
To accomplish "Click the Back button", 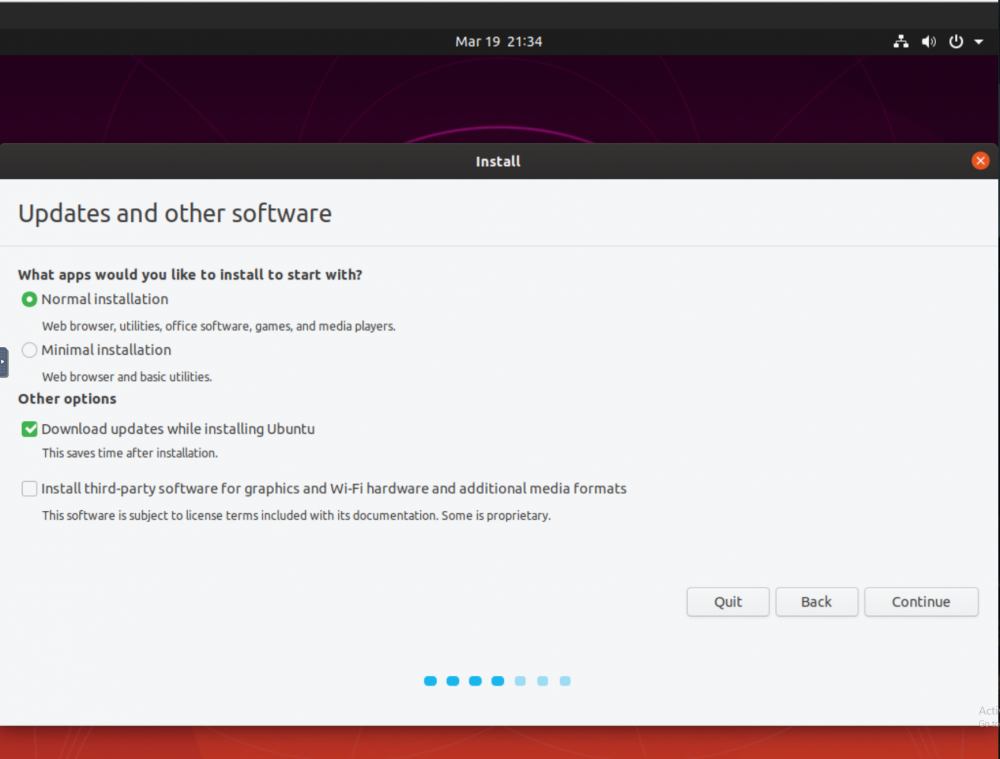I will tap(816, 601).
